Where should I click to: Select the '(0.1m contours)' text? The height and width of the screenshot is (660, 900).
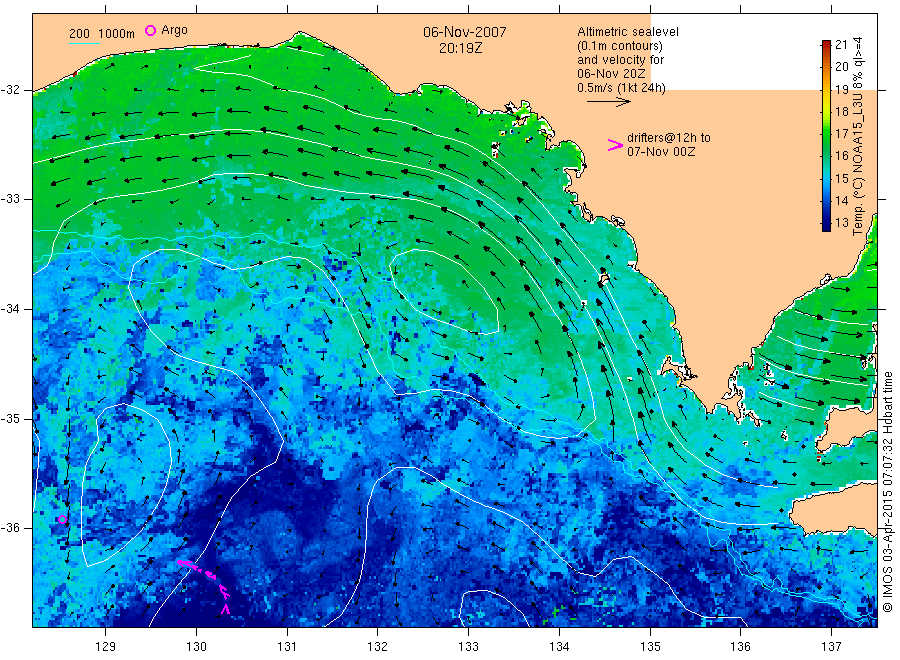(620, 46)
